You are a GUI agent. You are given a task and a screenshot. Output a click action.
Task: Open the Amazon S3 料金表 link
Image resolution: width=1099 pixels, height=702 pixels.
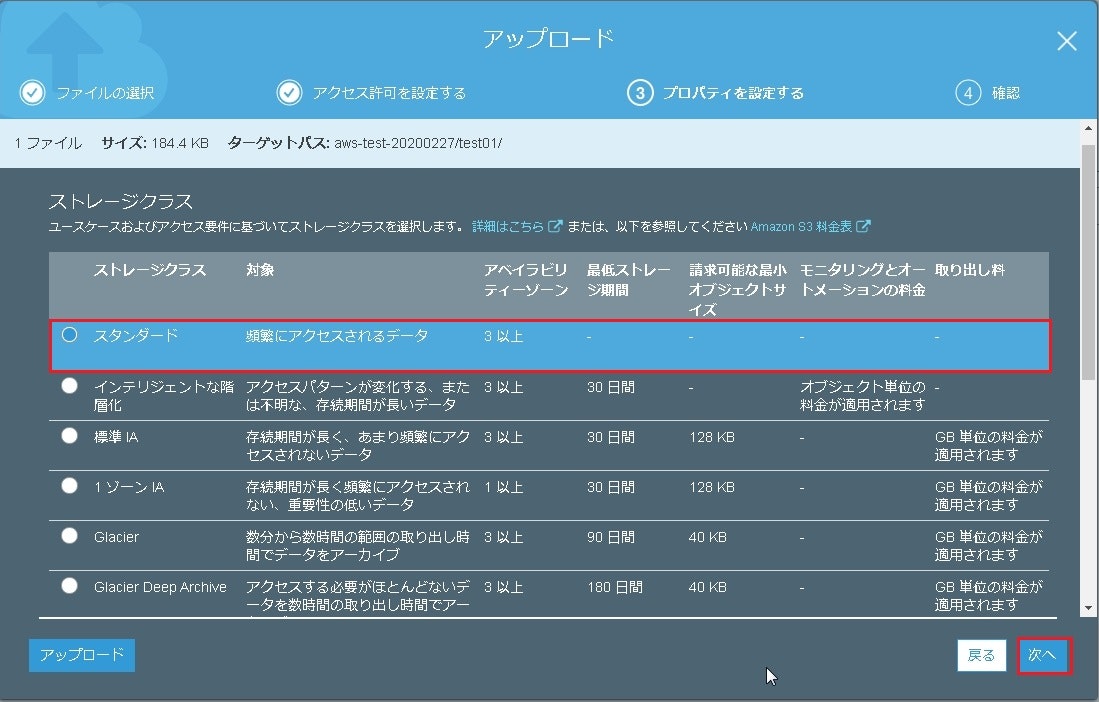click(x=801, y=226)
